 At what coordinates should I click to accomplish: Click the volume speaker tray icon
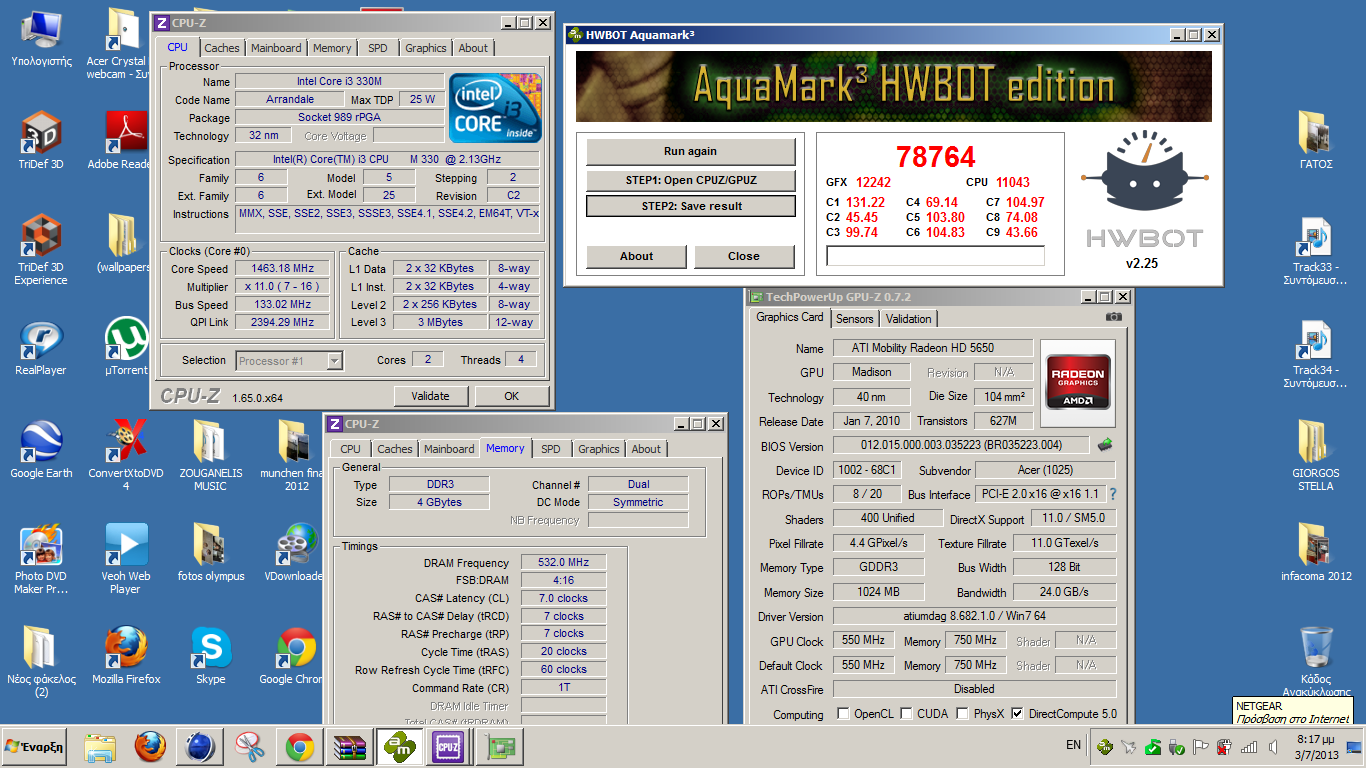(1271, 746)
